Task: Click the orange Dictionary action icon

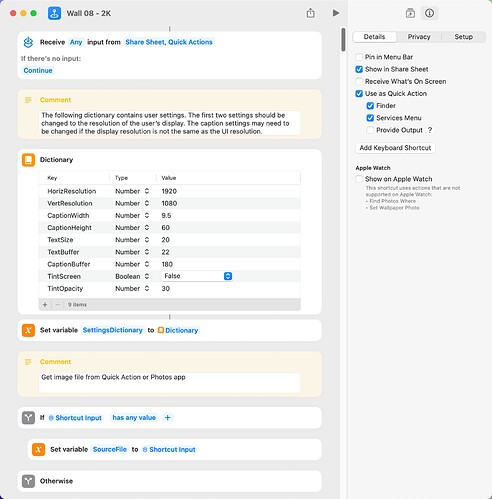Action: [28, 160]
